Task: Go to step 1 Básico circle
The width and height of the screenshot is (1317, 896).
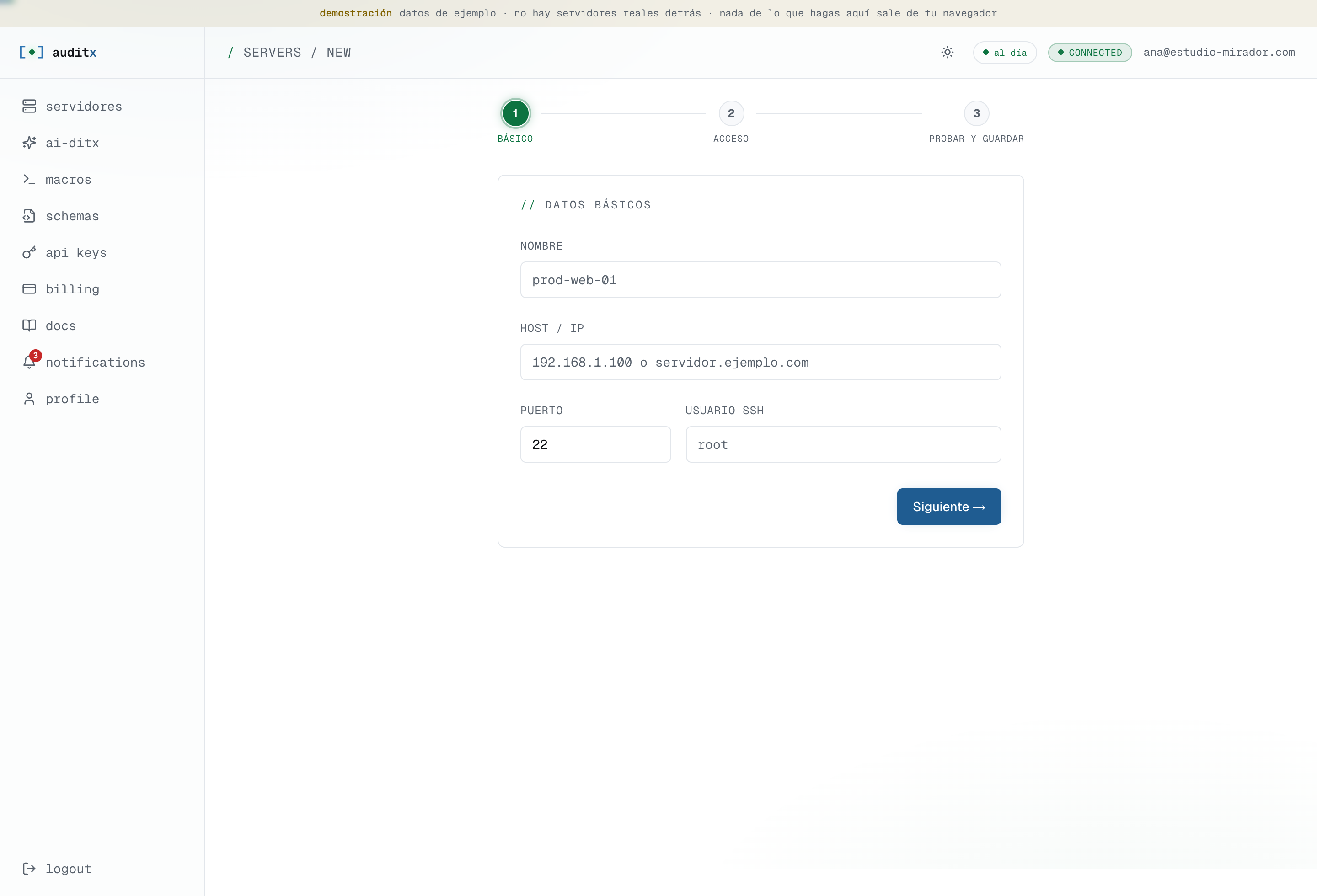Action: [515, 113]
